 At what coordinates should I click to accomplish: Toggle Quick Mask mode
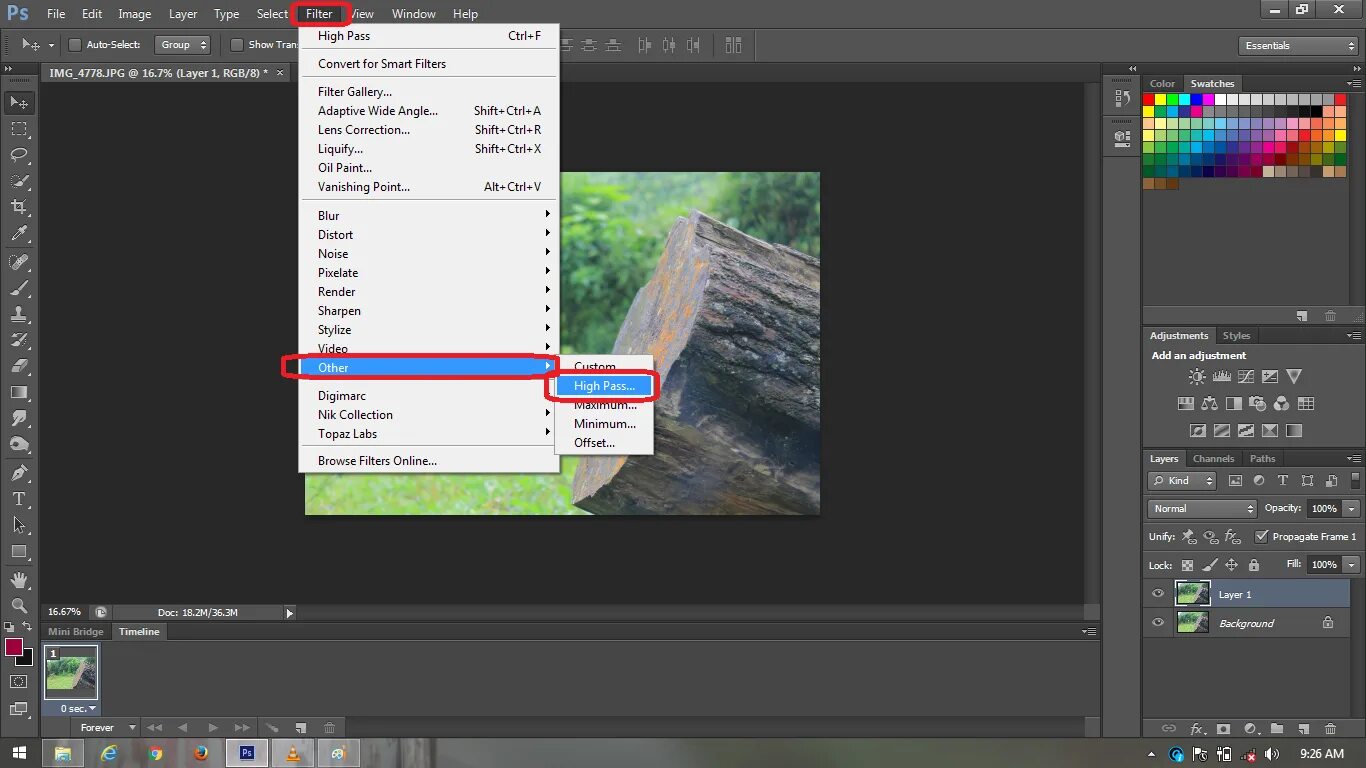tap(19, 682)
